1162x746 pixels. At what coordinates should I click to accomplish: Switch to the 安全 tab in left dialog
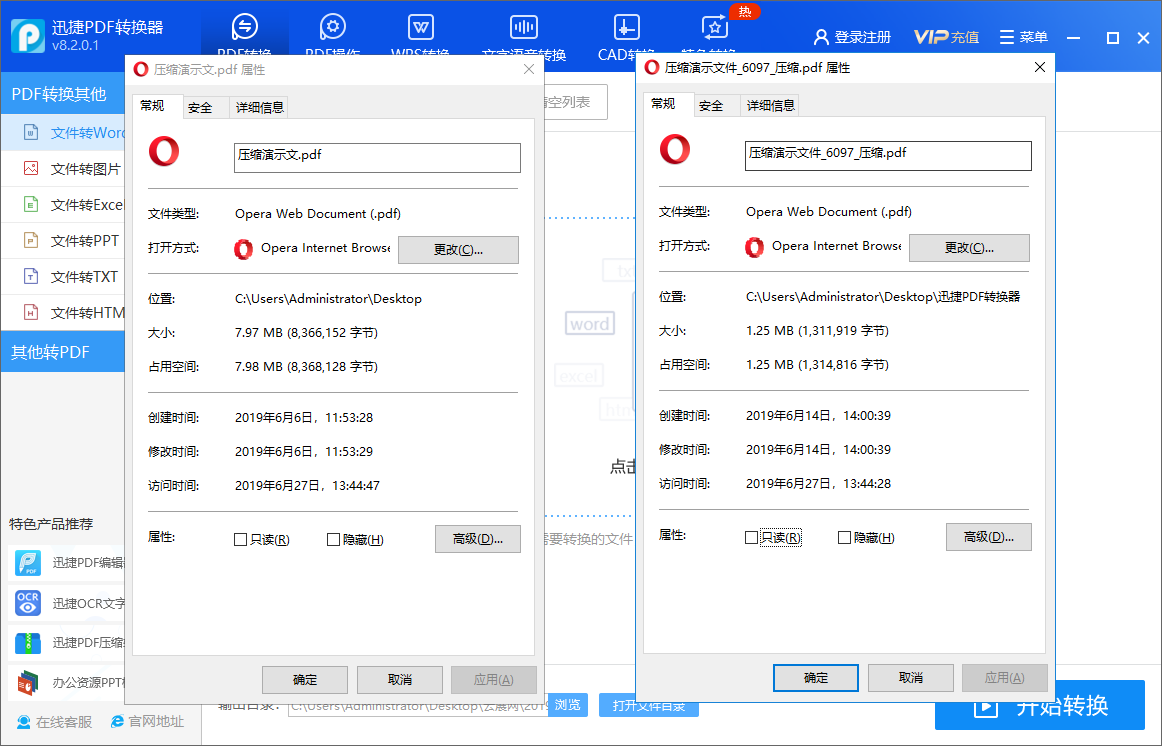point(202,106)
